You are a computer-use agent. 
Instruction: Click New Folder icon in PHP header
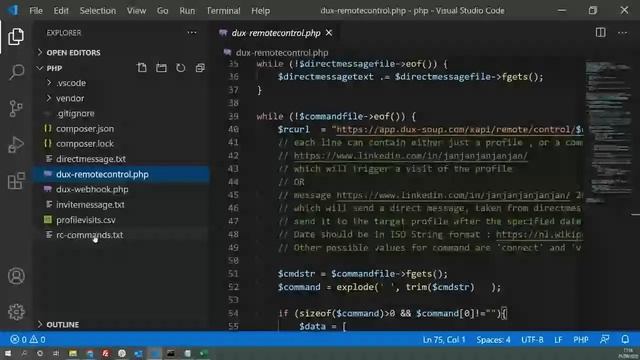(x=161, y=68)
